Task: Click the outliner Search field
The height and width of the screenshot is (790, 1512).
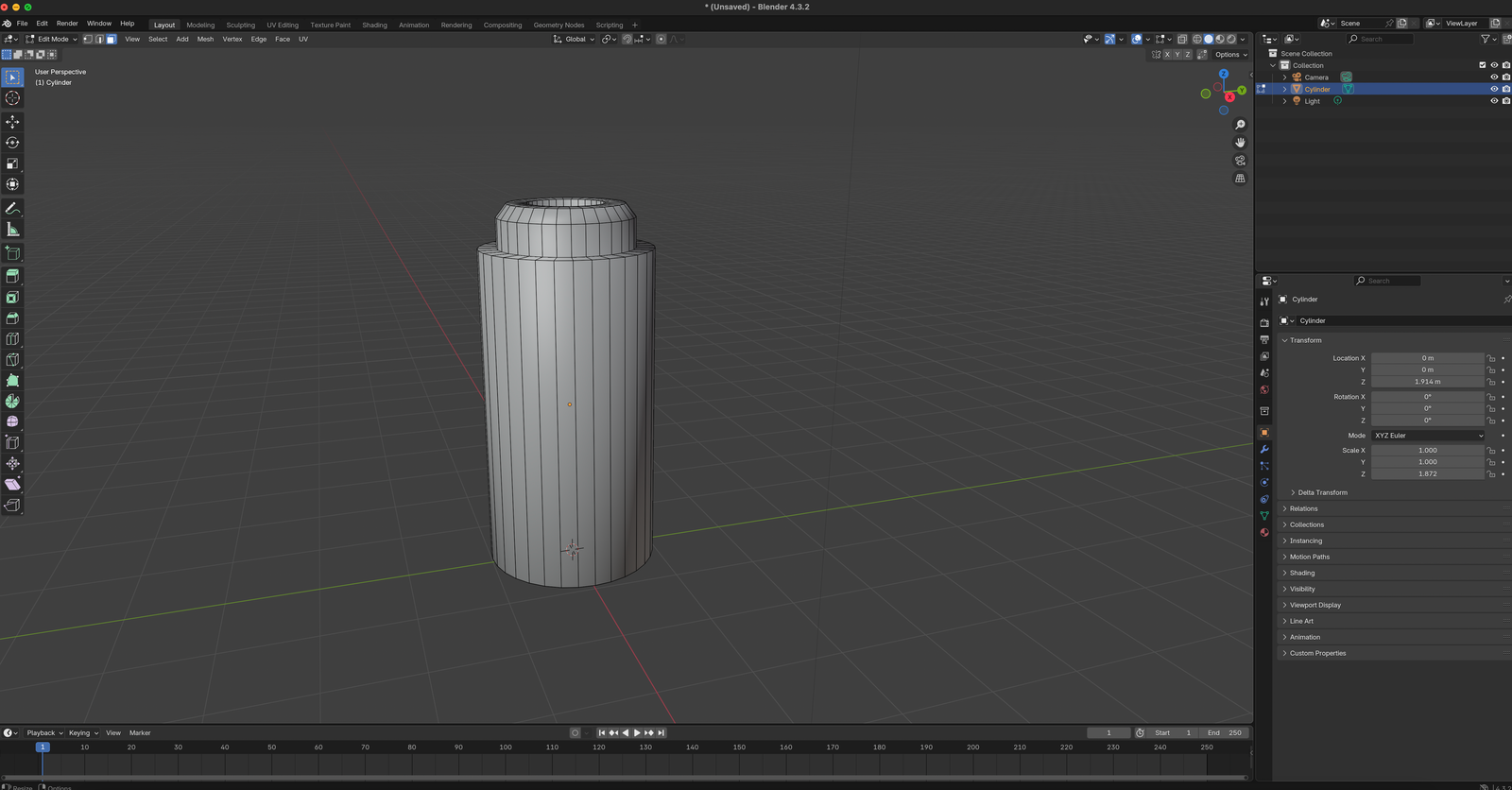Action: tap(1381, 39)
